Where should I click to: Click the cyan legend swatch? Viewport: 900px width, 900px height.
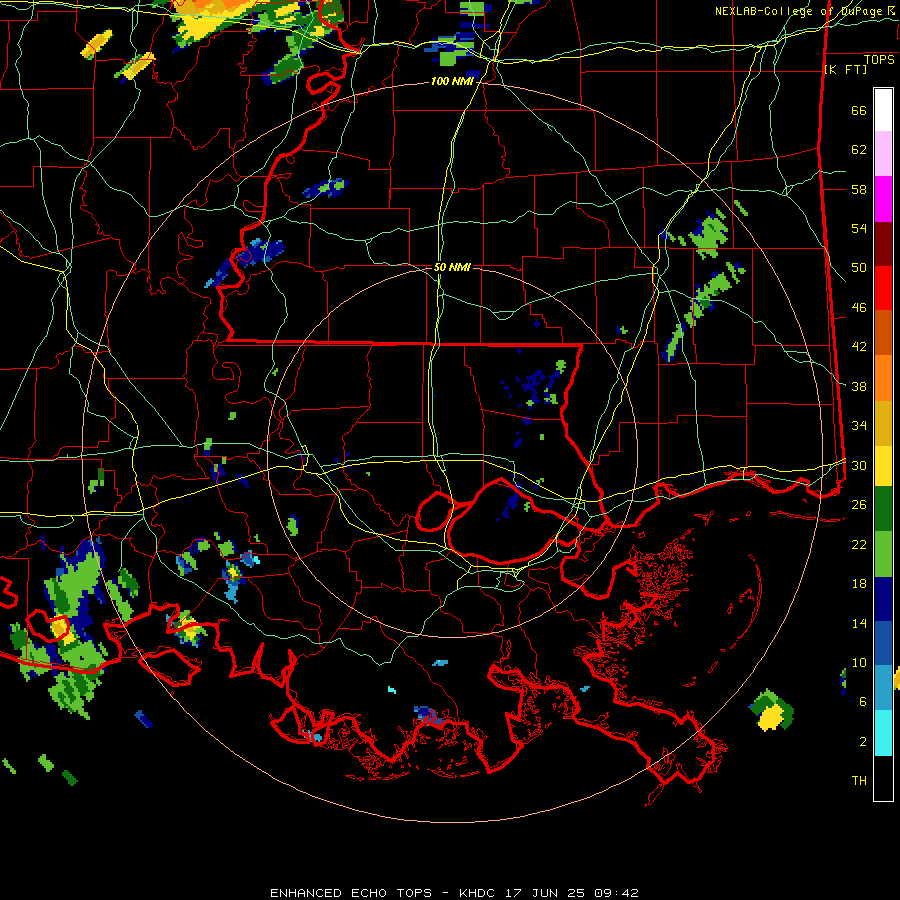coord(883,733)
